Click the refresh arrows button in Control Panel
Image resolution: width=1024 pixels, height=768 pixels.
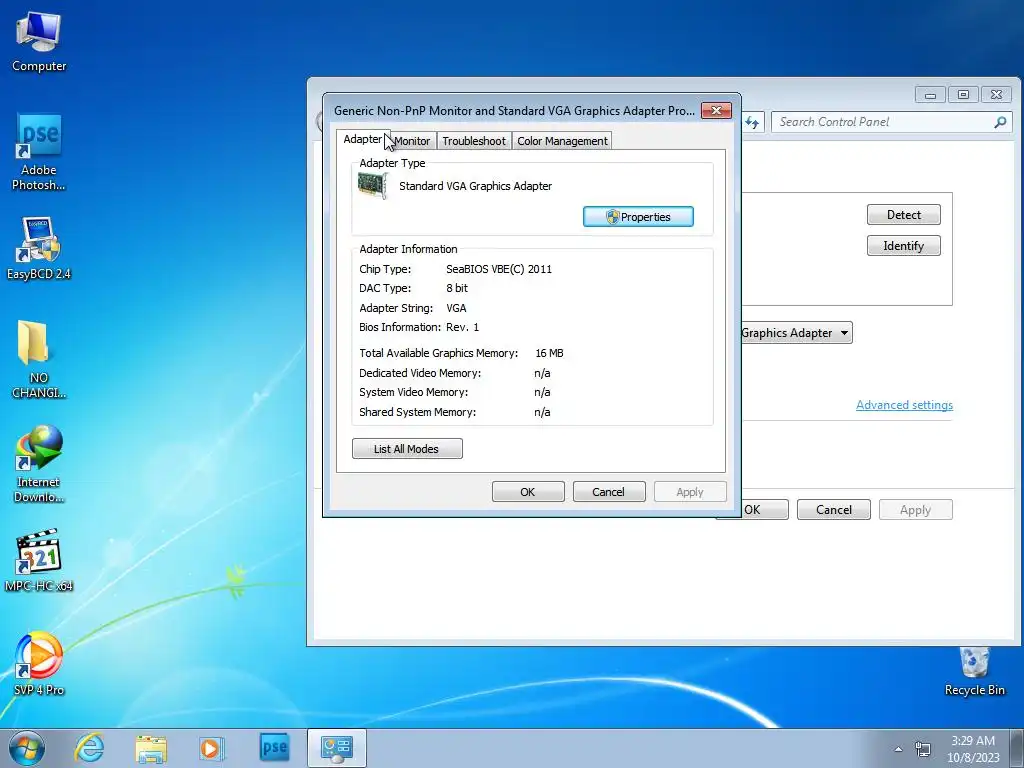(x=752, y=122)
